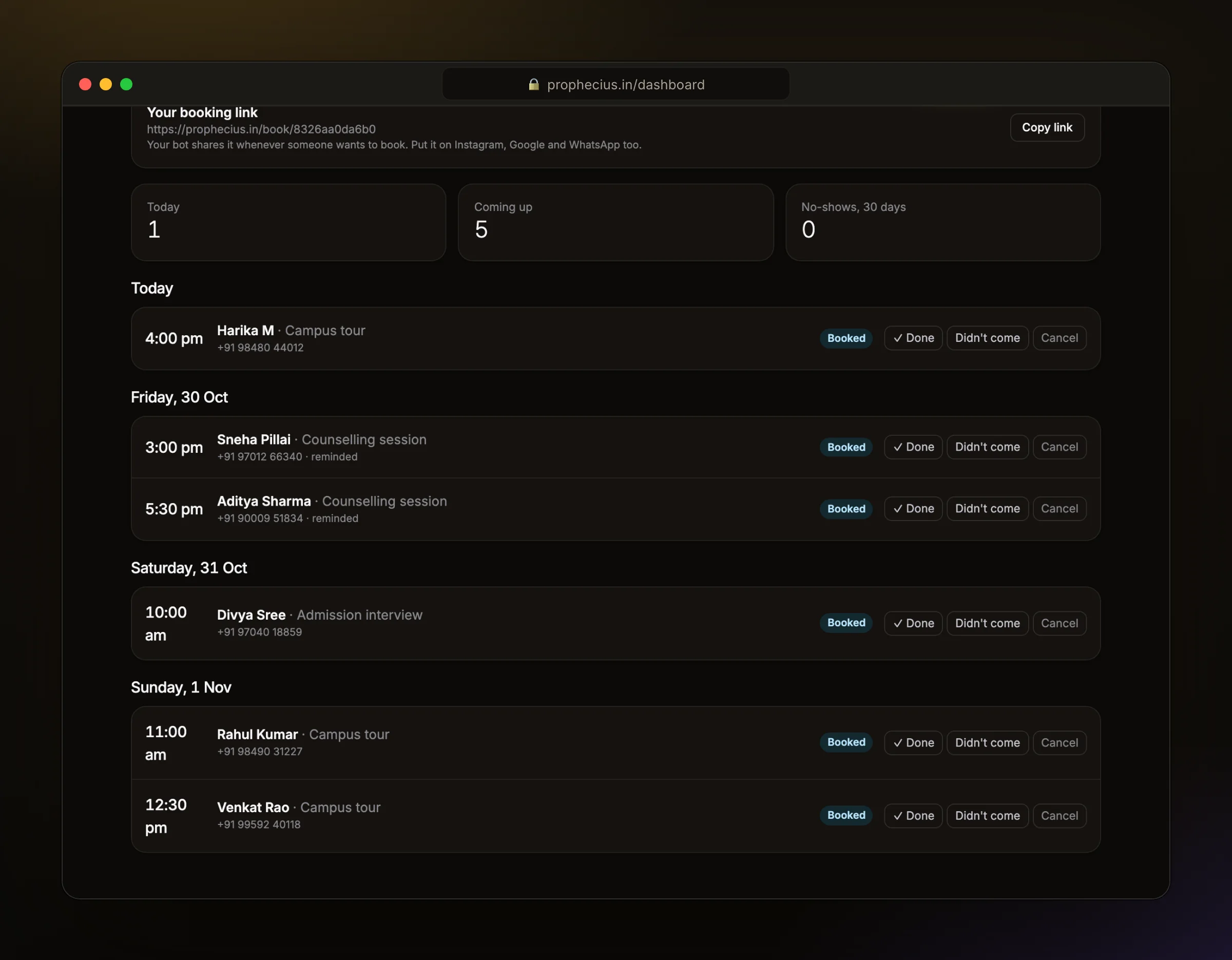Cancel Venkat Rao's campus tour
Image resolution: width=1232 pixels, height=960 pixels.
tap(1059, 816)
